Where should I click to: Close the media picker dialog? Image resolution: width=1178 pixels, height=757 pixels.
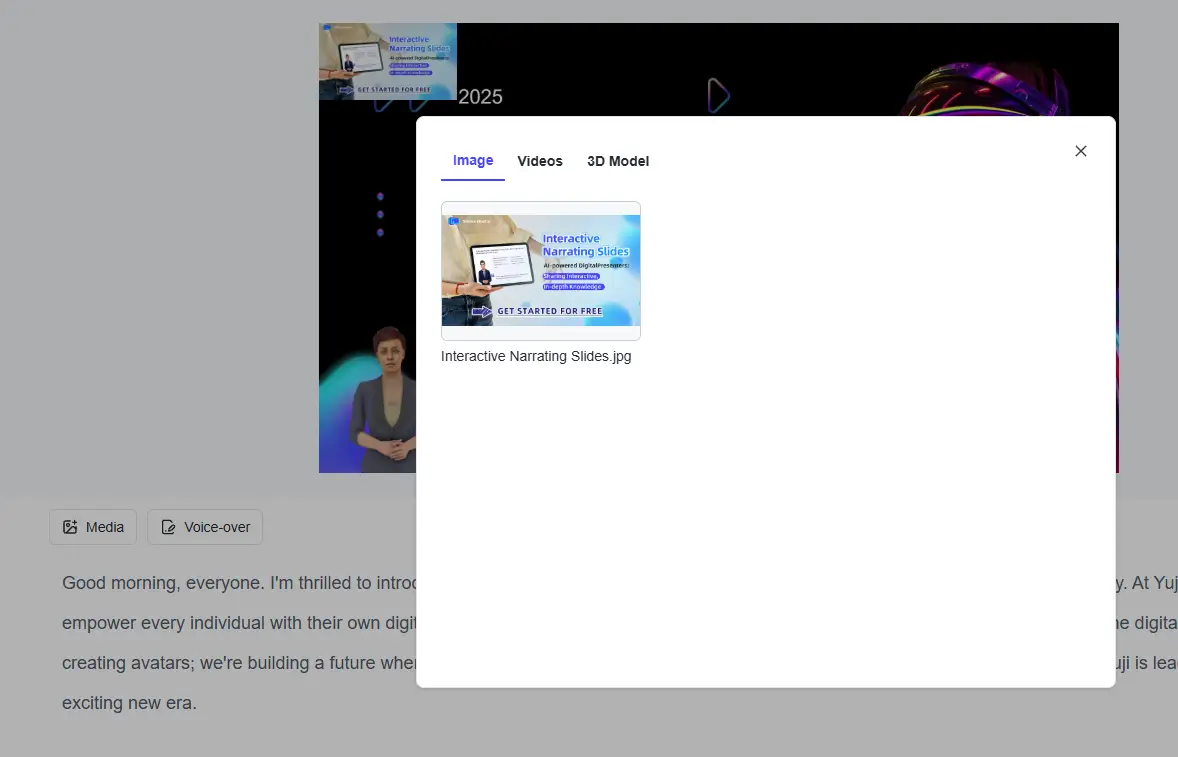point(1080,151)
